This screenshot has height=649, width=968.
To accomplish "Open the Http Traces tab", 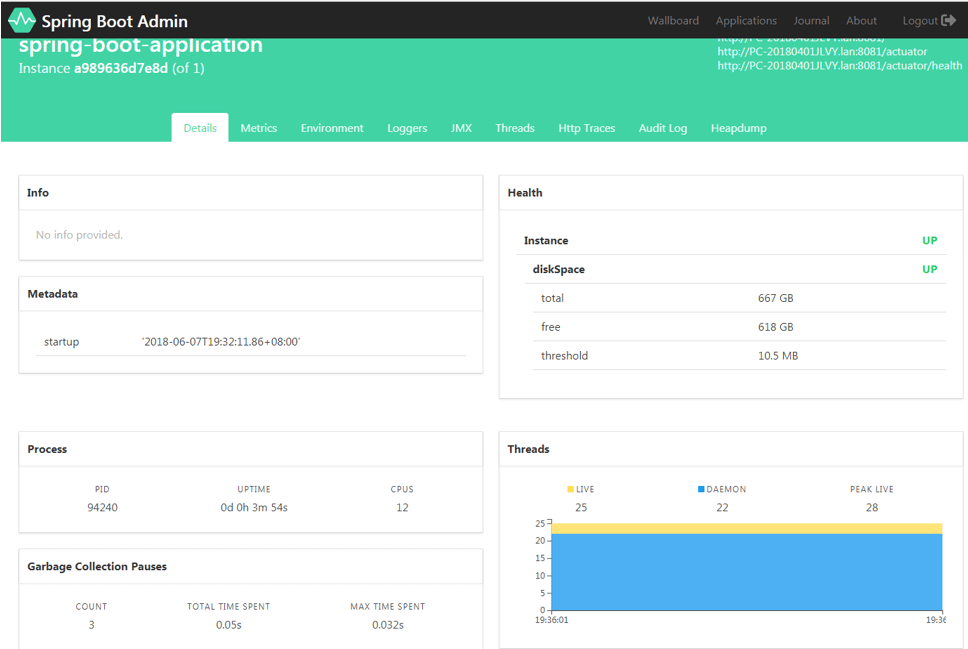I will (x=586, y=128).
